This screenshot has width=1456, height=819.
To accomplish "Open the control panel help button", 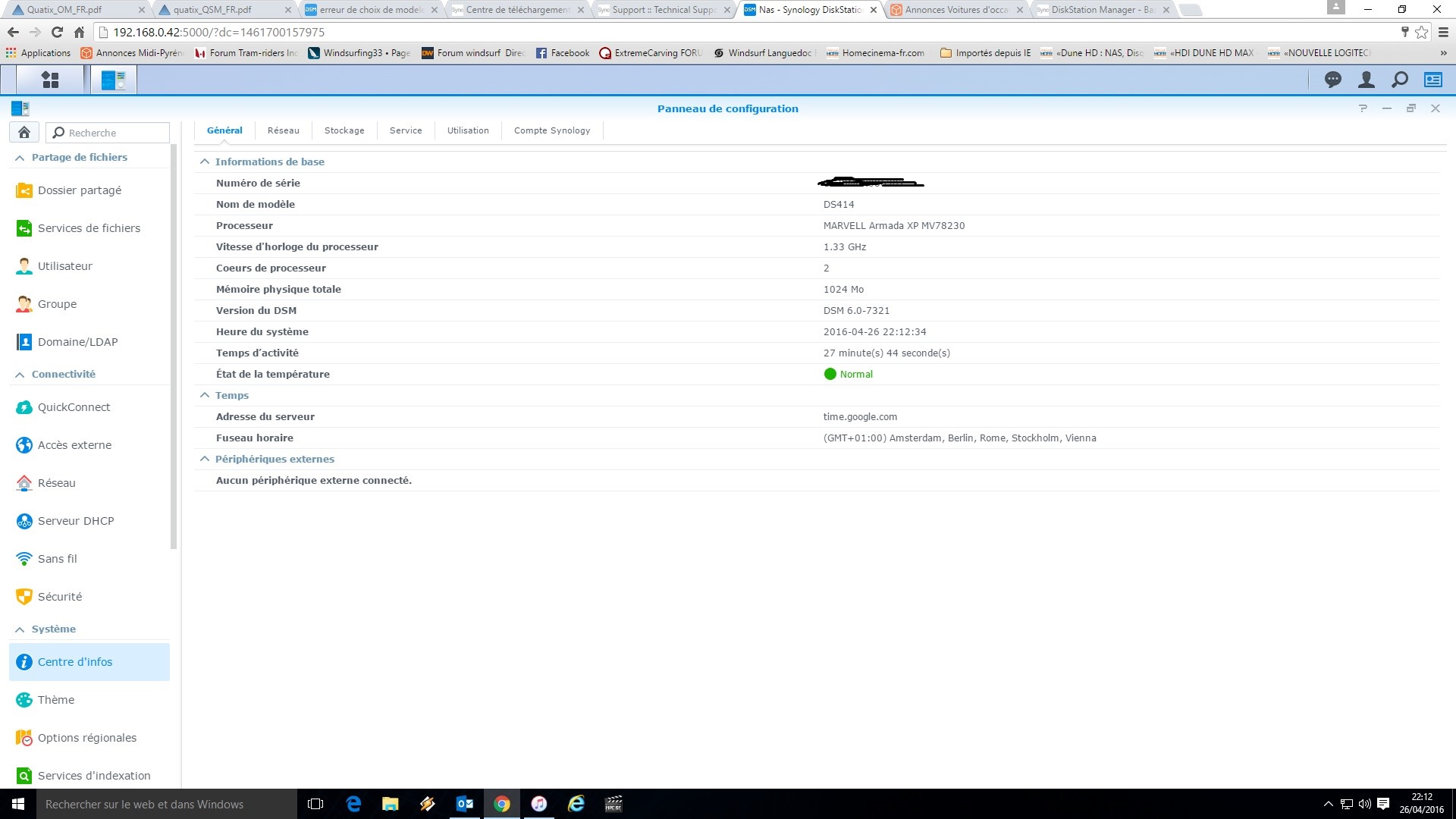I will coord(1363,108).
